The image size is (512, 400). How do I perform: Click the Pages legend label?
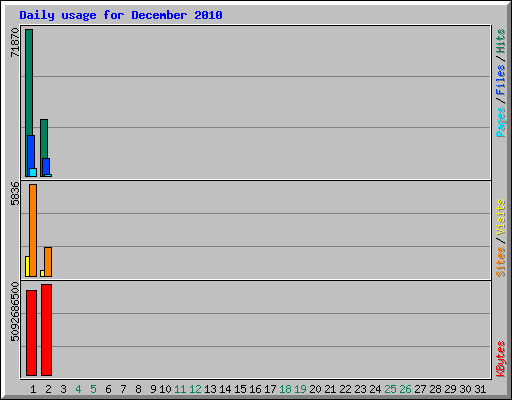(x=501, y=122)
